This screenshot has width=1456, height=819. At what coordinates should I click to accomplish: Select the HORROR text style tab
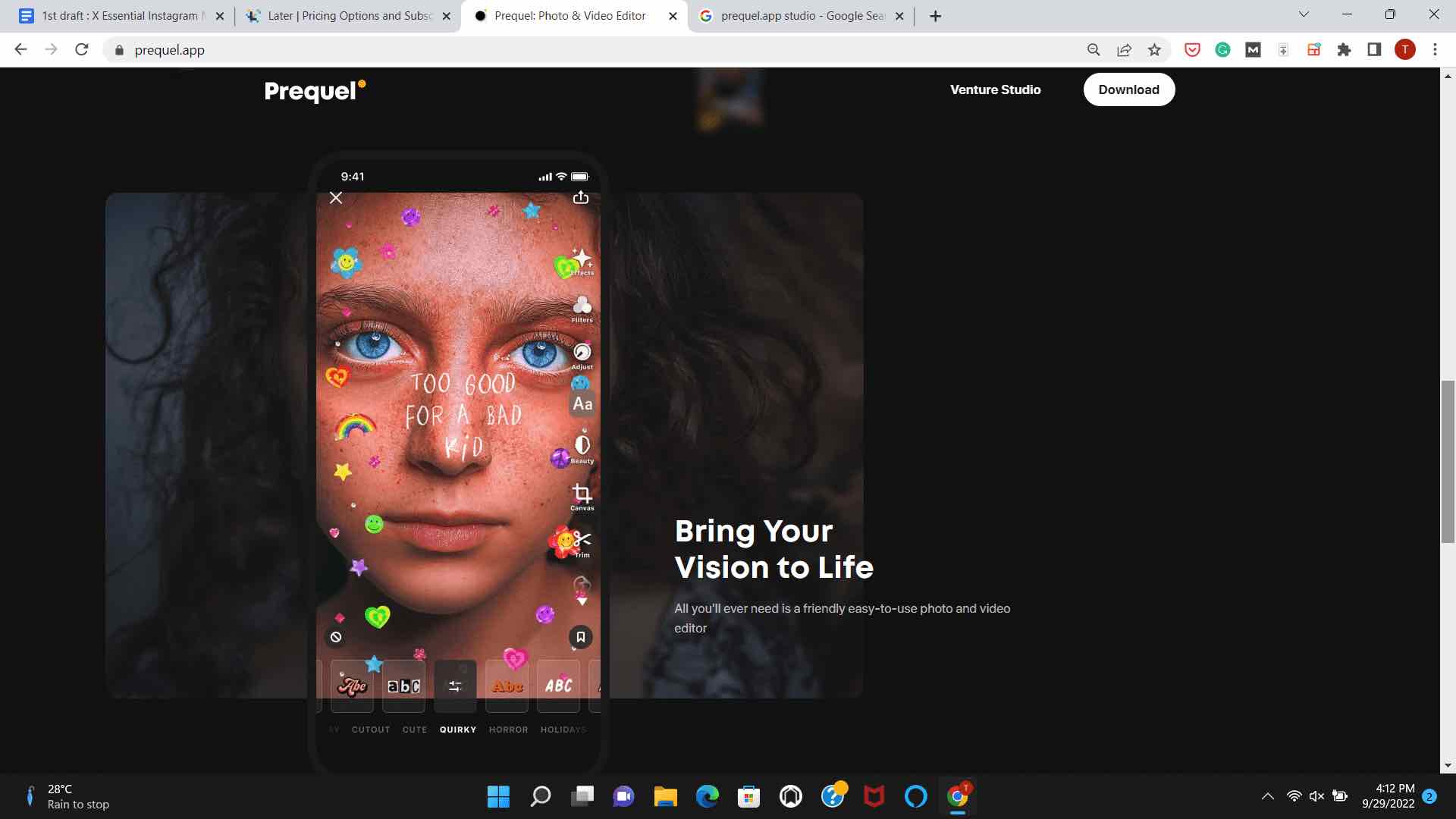(x=509, y=729)
